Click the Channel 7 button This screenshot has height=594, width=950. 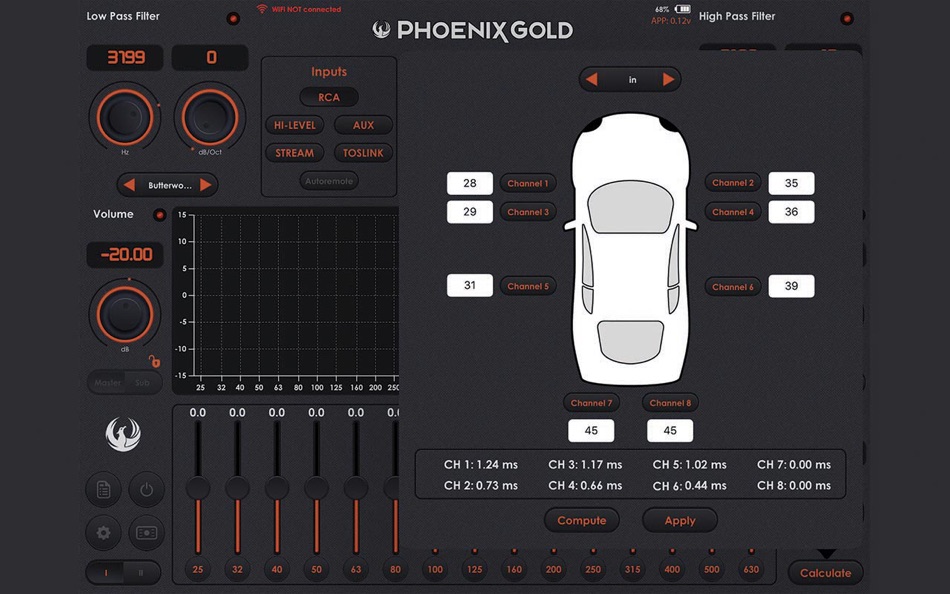pos(591,402)
